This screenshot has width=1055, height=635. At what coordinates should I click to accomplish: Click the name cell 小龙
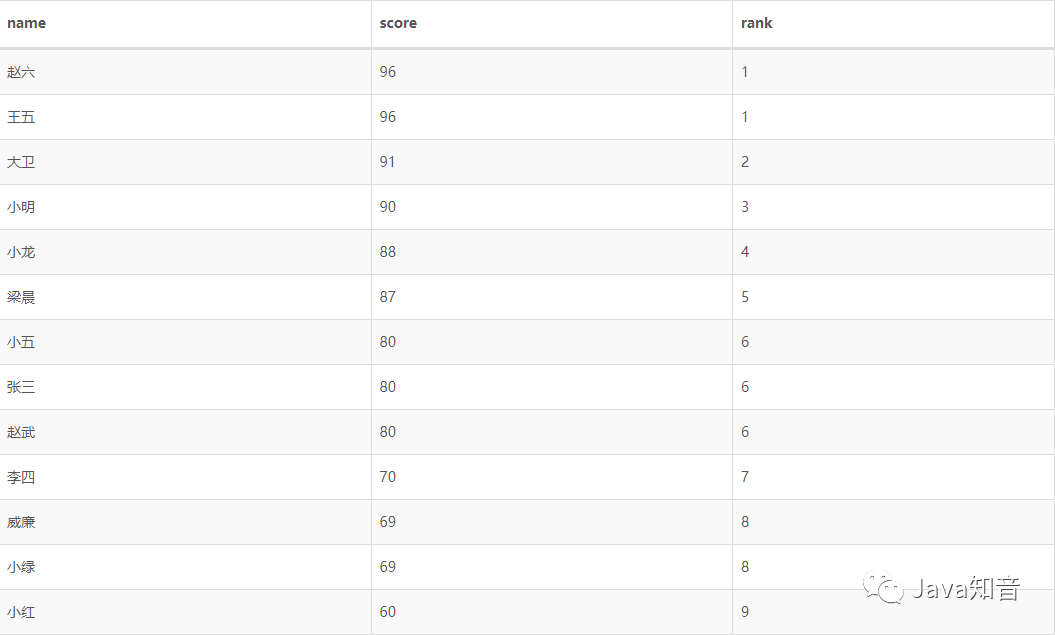21,252
